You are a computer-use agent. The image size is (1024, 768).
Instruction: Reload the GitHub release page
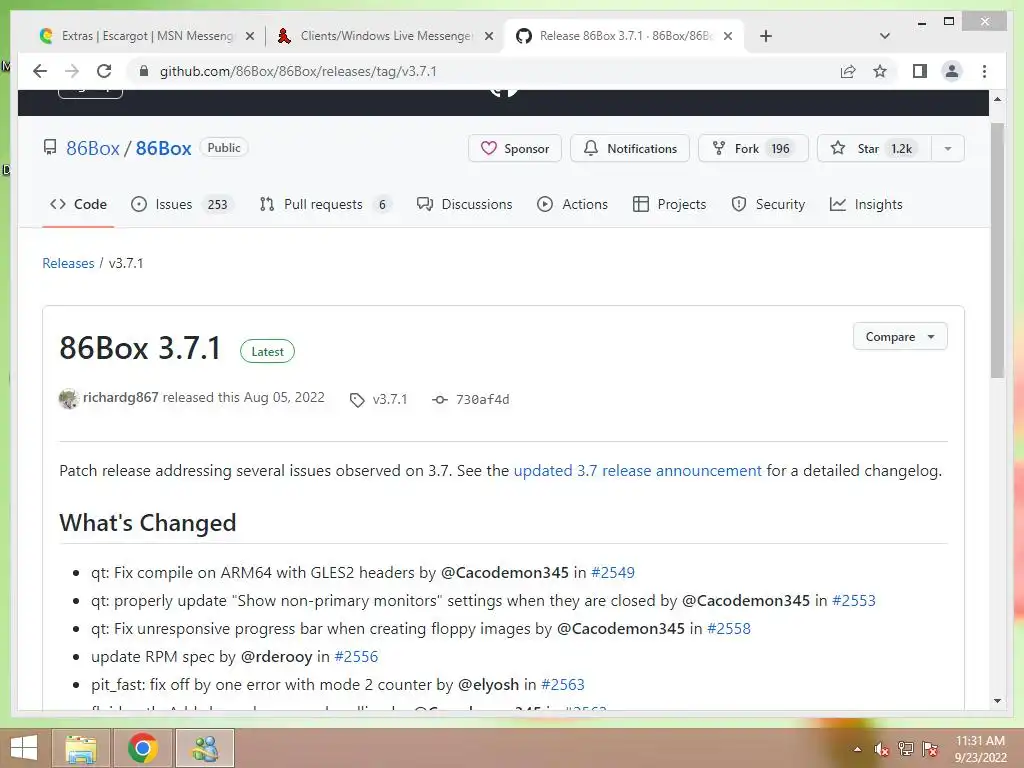tap(104, 71)
